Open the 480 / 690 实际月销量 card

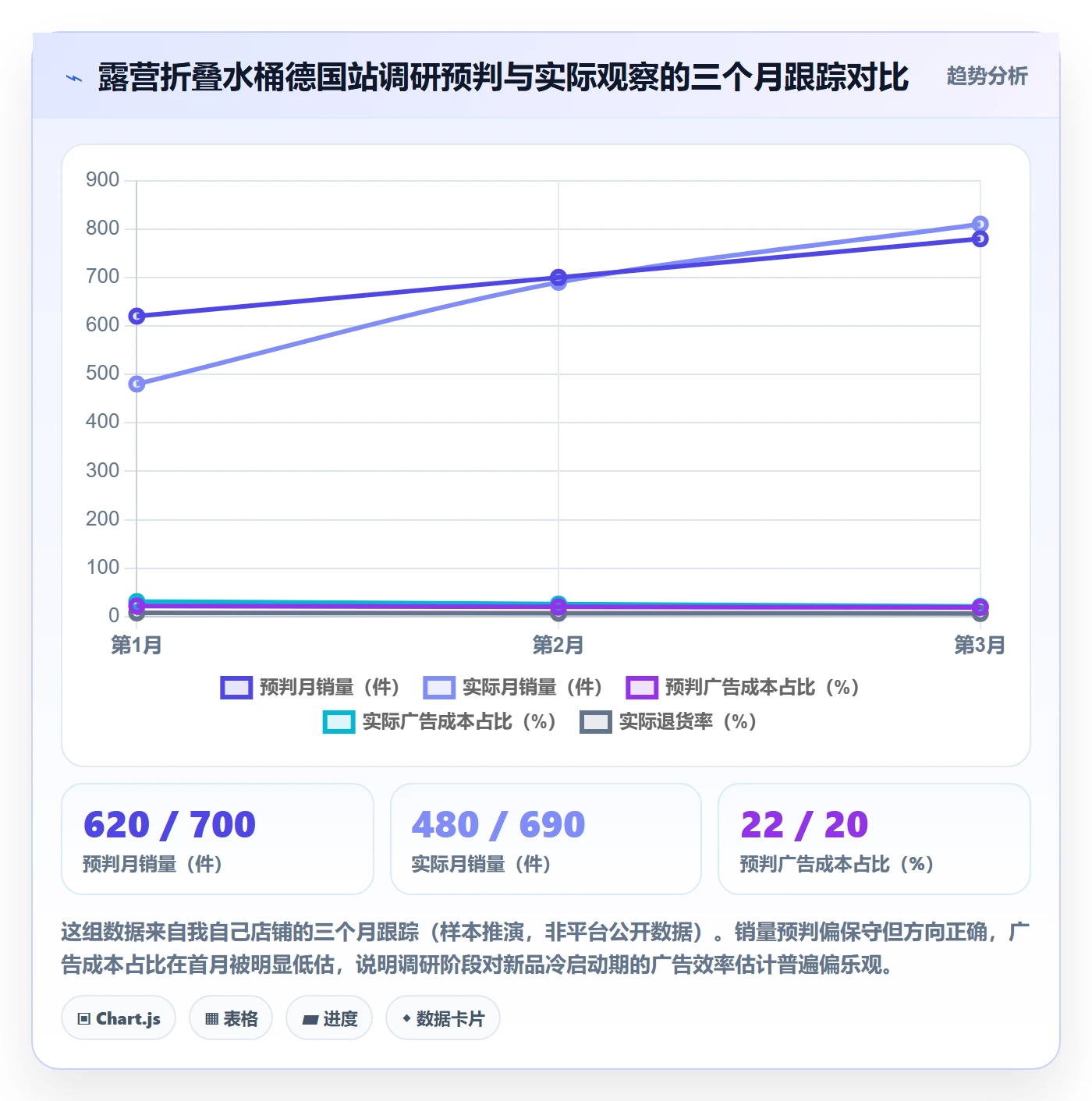pos(546,839)
